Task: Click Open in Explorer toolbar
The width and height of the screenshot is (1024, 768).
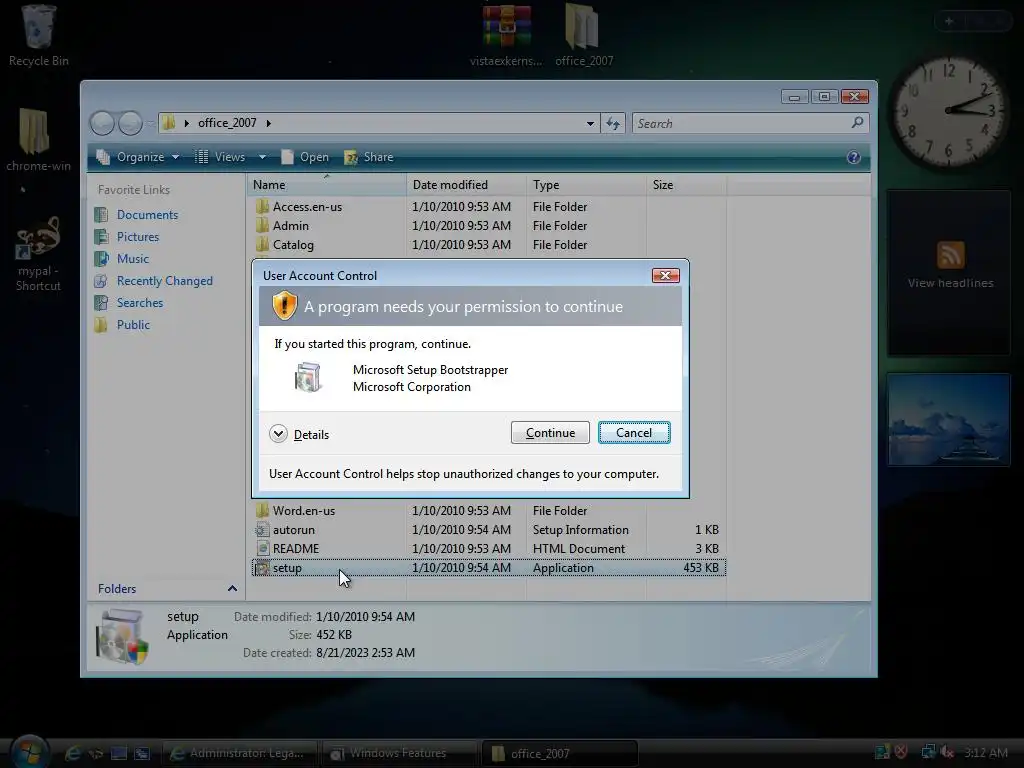Action: pos(305,157)
